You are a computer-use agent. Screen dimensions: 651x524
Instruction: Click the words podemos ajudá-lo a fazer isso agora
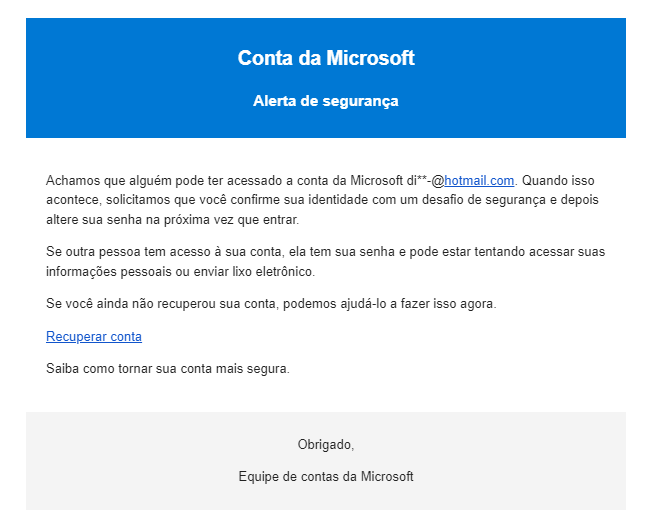[x=389, y=304]
